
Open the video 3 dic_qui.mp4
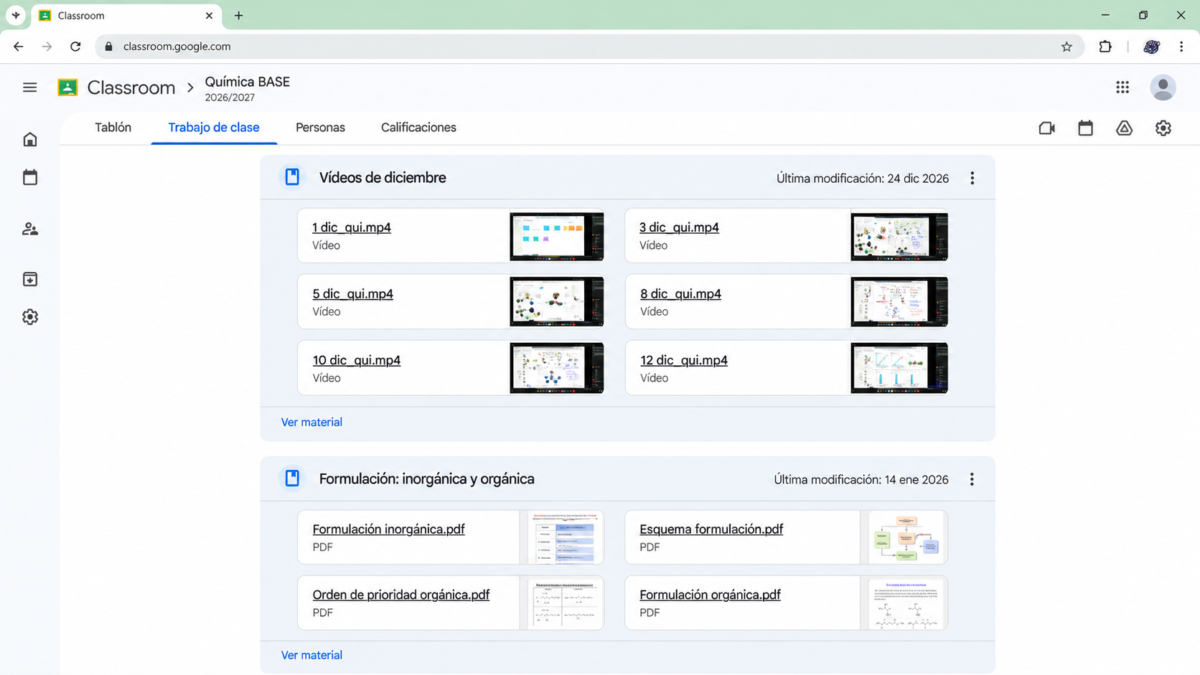coord(679,228)
